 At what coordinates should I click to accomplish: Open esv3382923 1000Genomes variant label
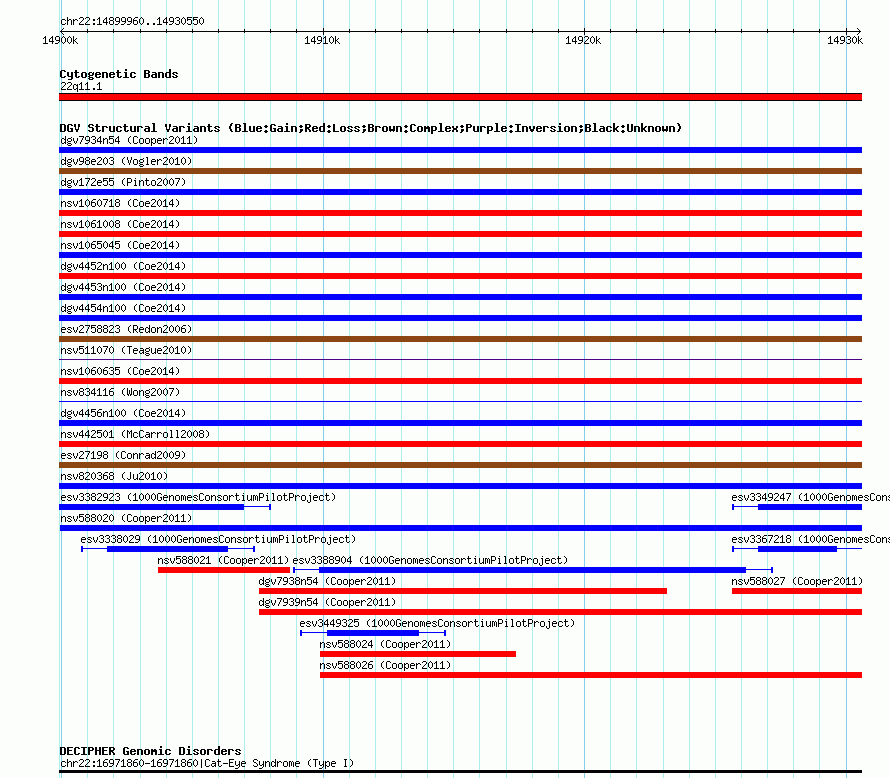click(198, 498)
